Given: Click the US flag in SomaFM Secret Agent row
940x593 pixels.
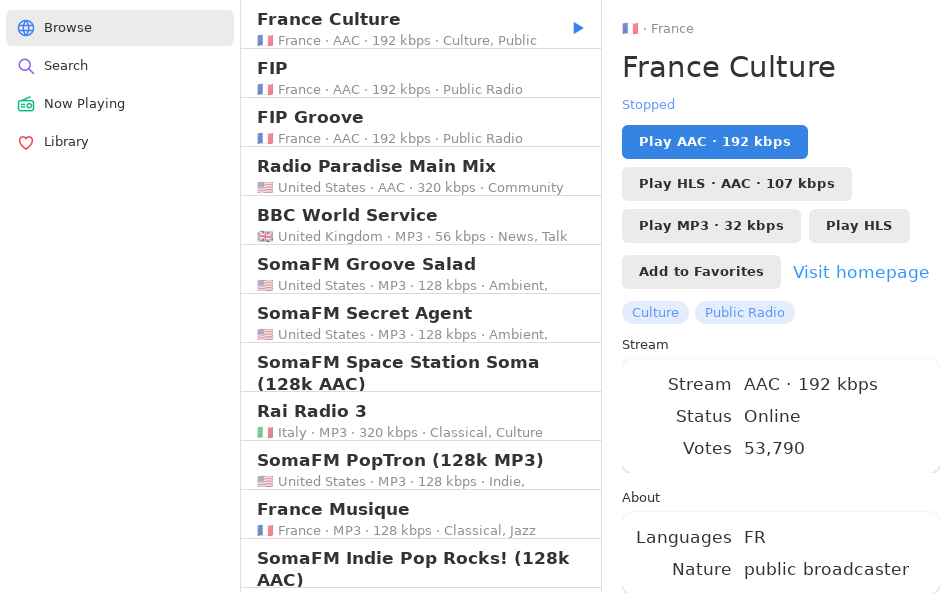Looking at the screenshot, I should [x=265, y=335].
